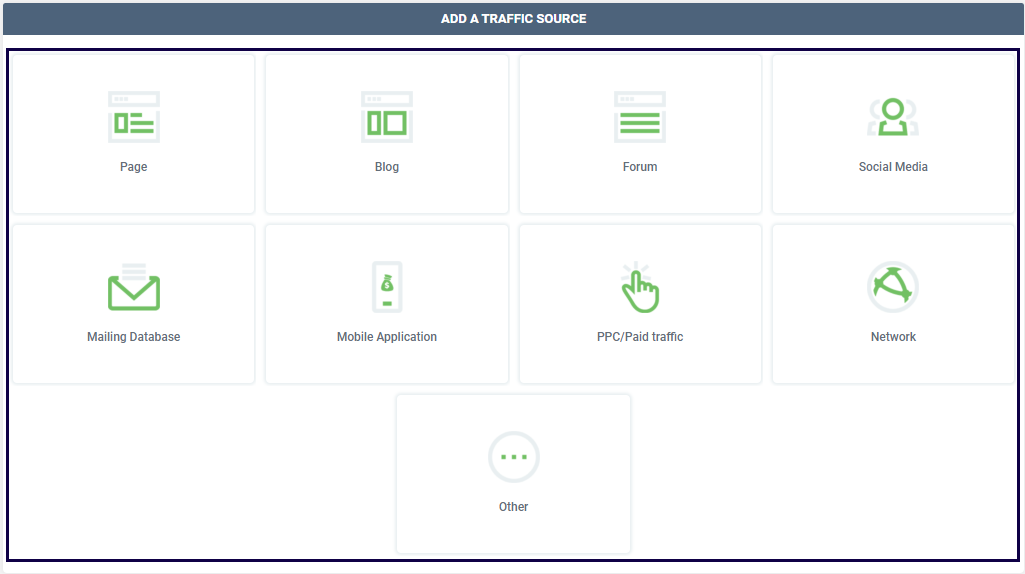Click the "Social Media" label
Image resolution: width=1025 pixels, height=574 pixels.
click(x=893, y=167)
